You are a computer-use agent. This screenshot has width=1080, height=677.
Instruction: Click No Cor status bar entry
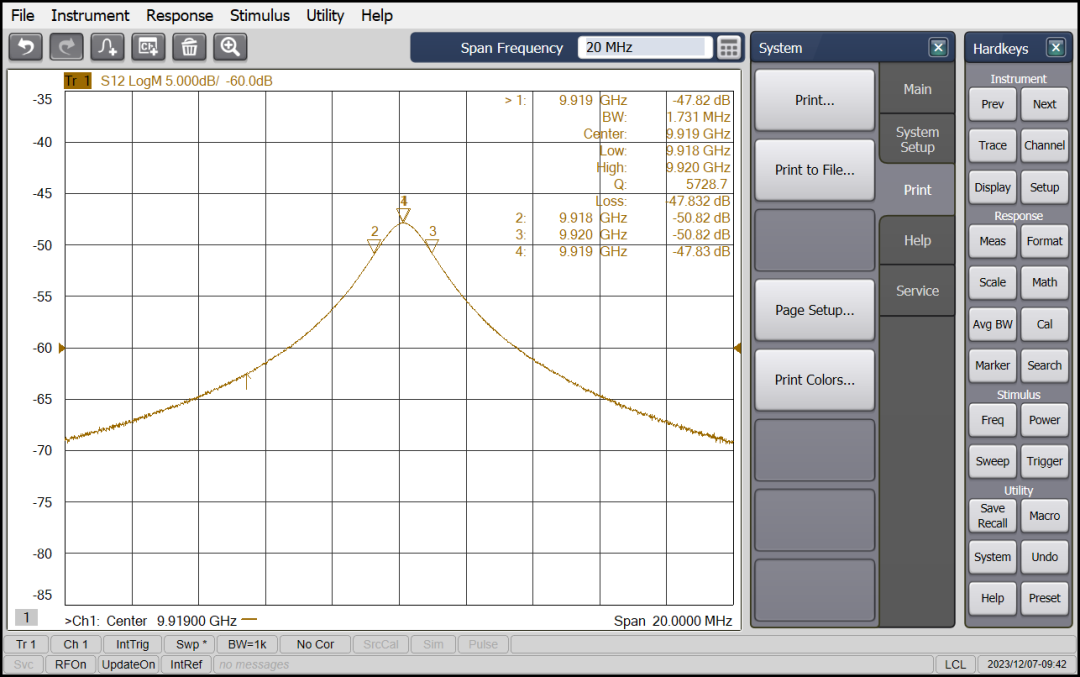(x=315, y=645)
